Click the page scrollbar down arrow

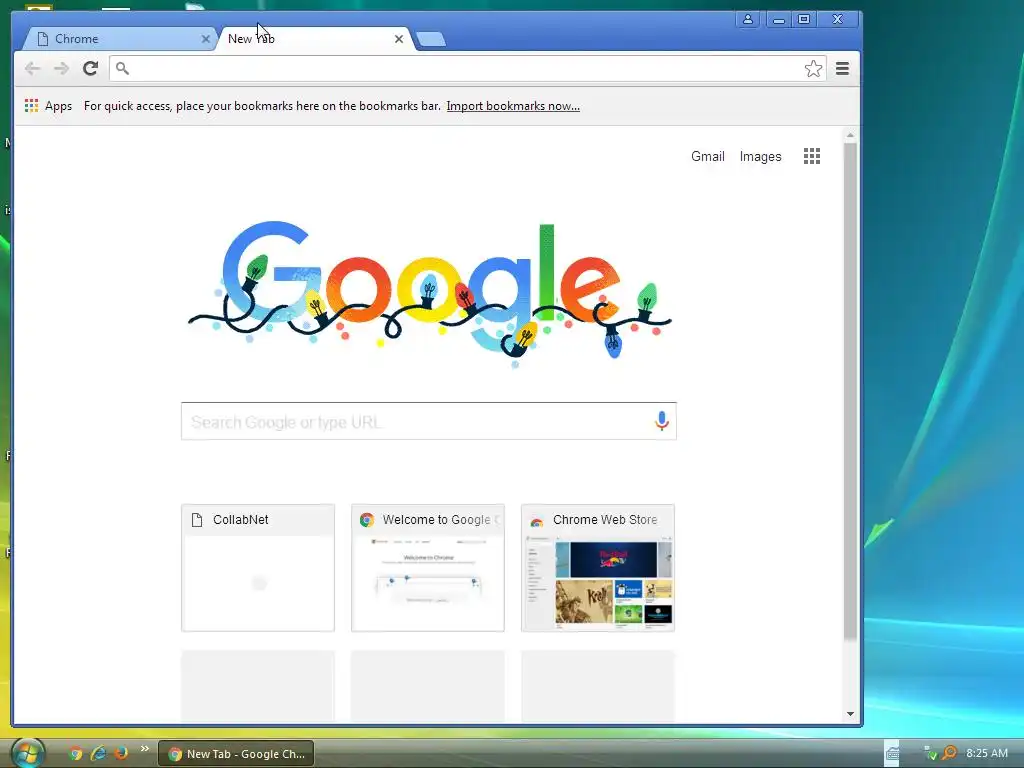click(x=850, y=714)
